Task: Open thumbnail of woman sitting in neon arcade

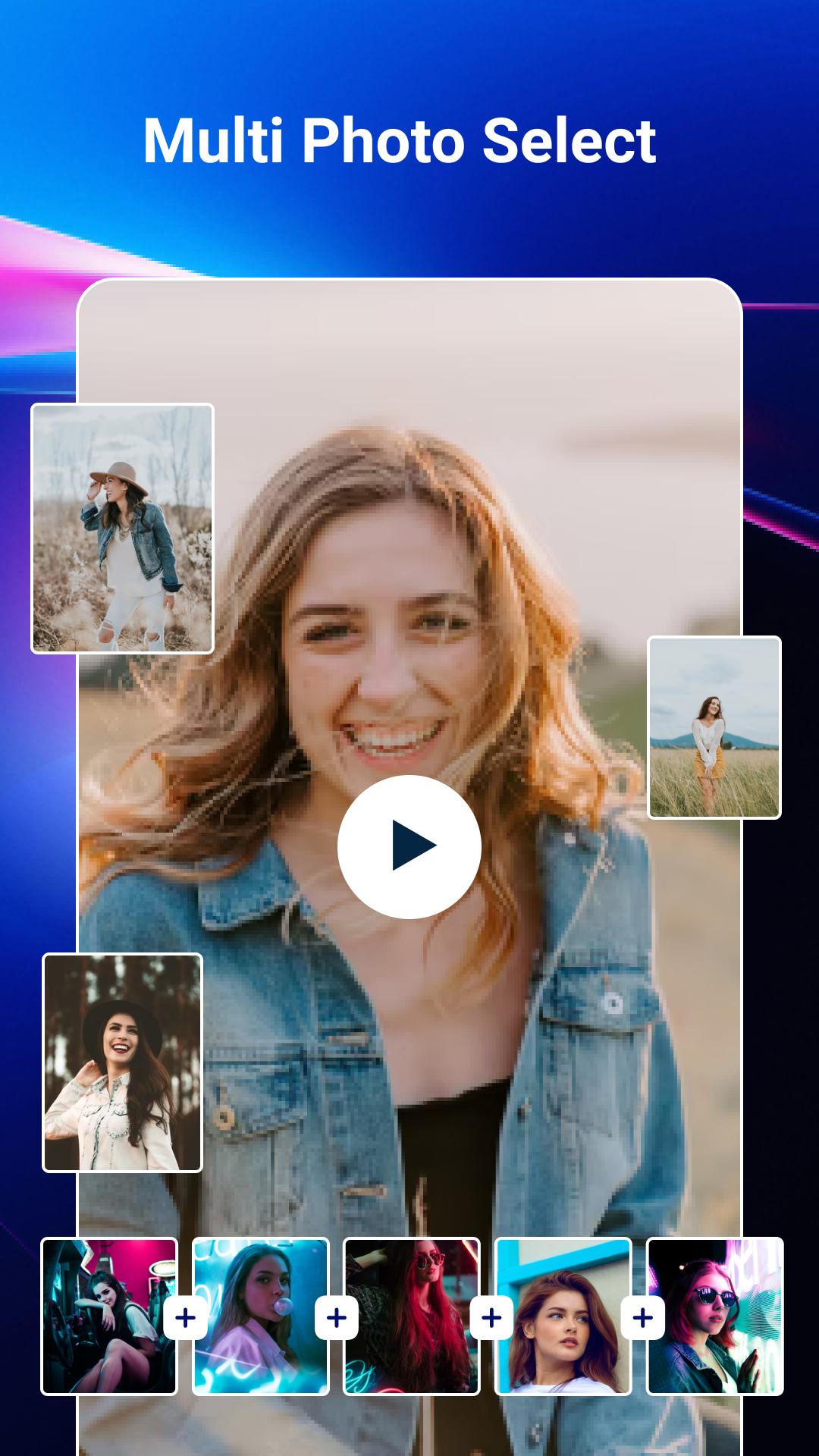Action: [109, 1316]
